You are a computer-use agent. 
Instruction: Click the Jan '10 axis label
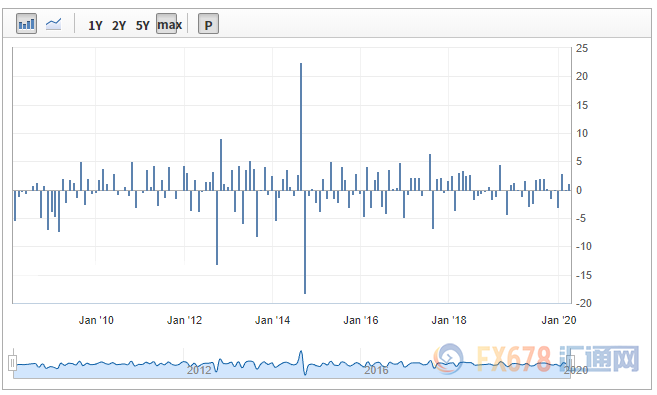pos(96,320)
